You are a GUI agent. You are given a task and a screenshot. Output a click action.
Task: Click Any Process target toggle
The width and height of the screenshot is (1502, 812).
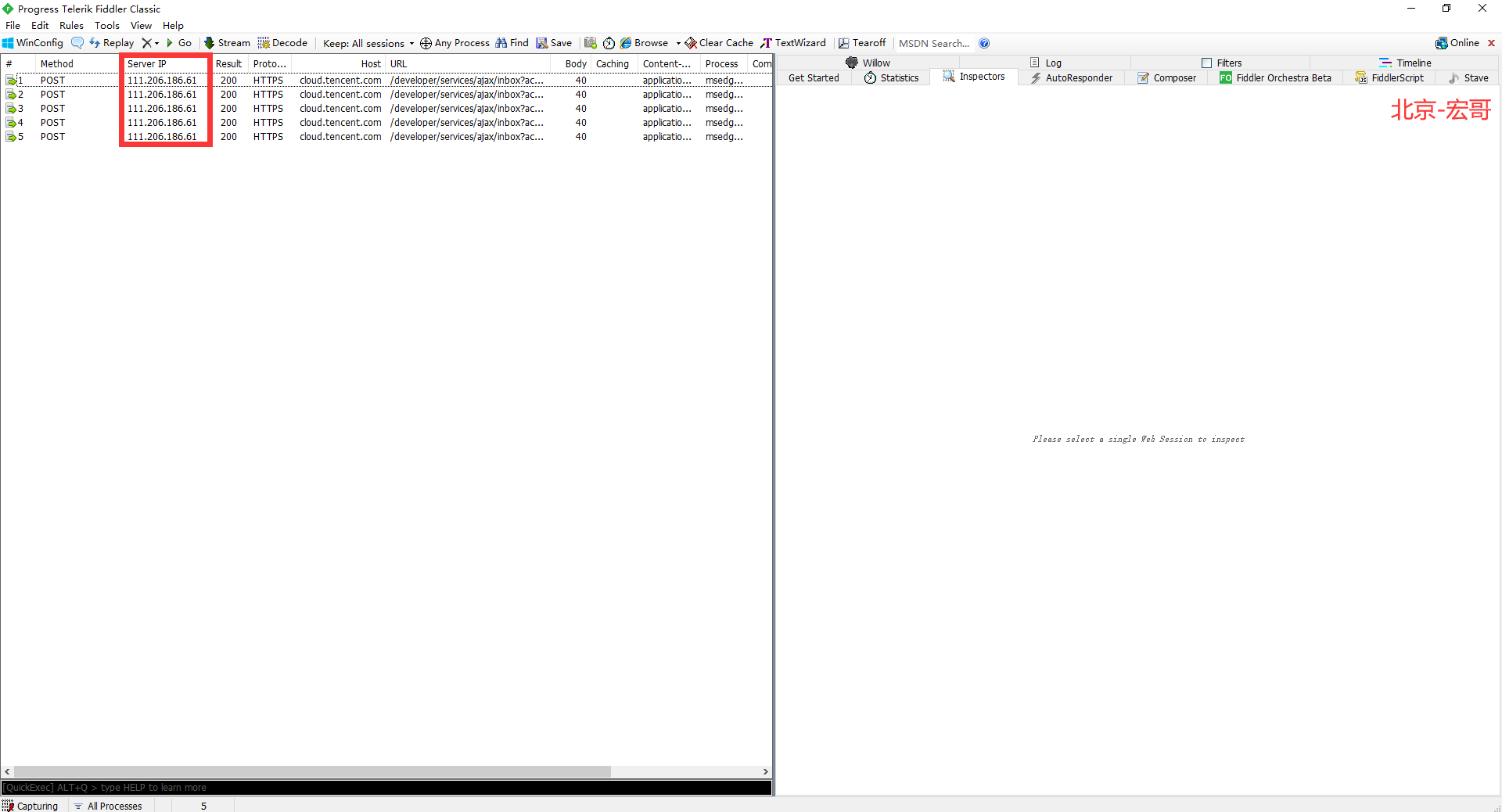coord(454,43)
